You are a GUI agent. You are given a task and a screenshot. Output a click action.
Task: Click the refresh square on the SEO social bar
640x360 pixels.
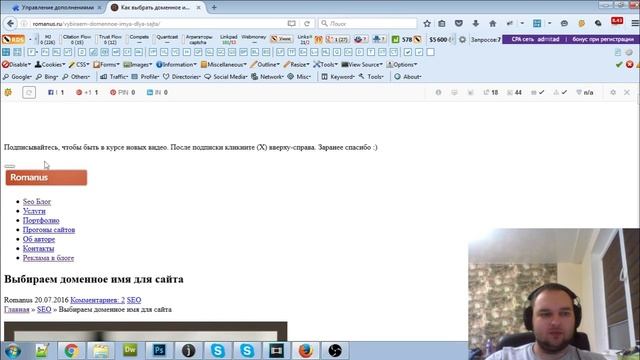[29, 93]
